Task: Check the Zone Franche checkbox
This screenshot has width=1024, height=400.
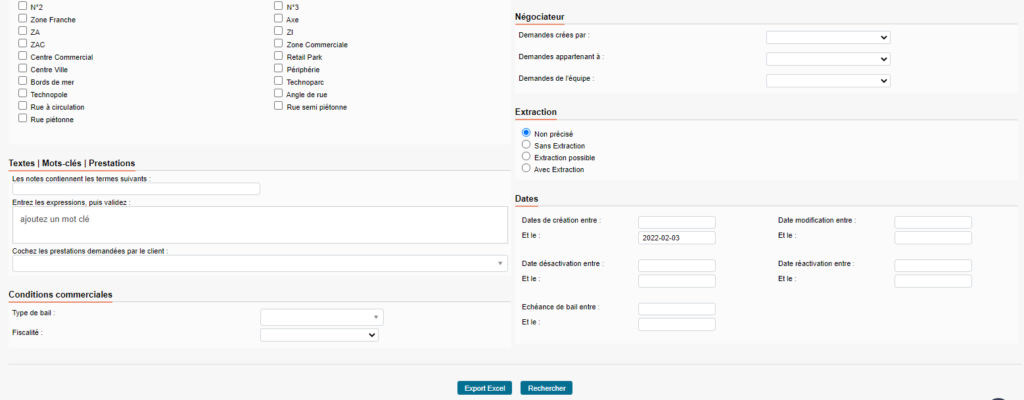Action: pyautogui.click(x=23, y=19)
